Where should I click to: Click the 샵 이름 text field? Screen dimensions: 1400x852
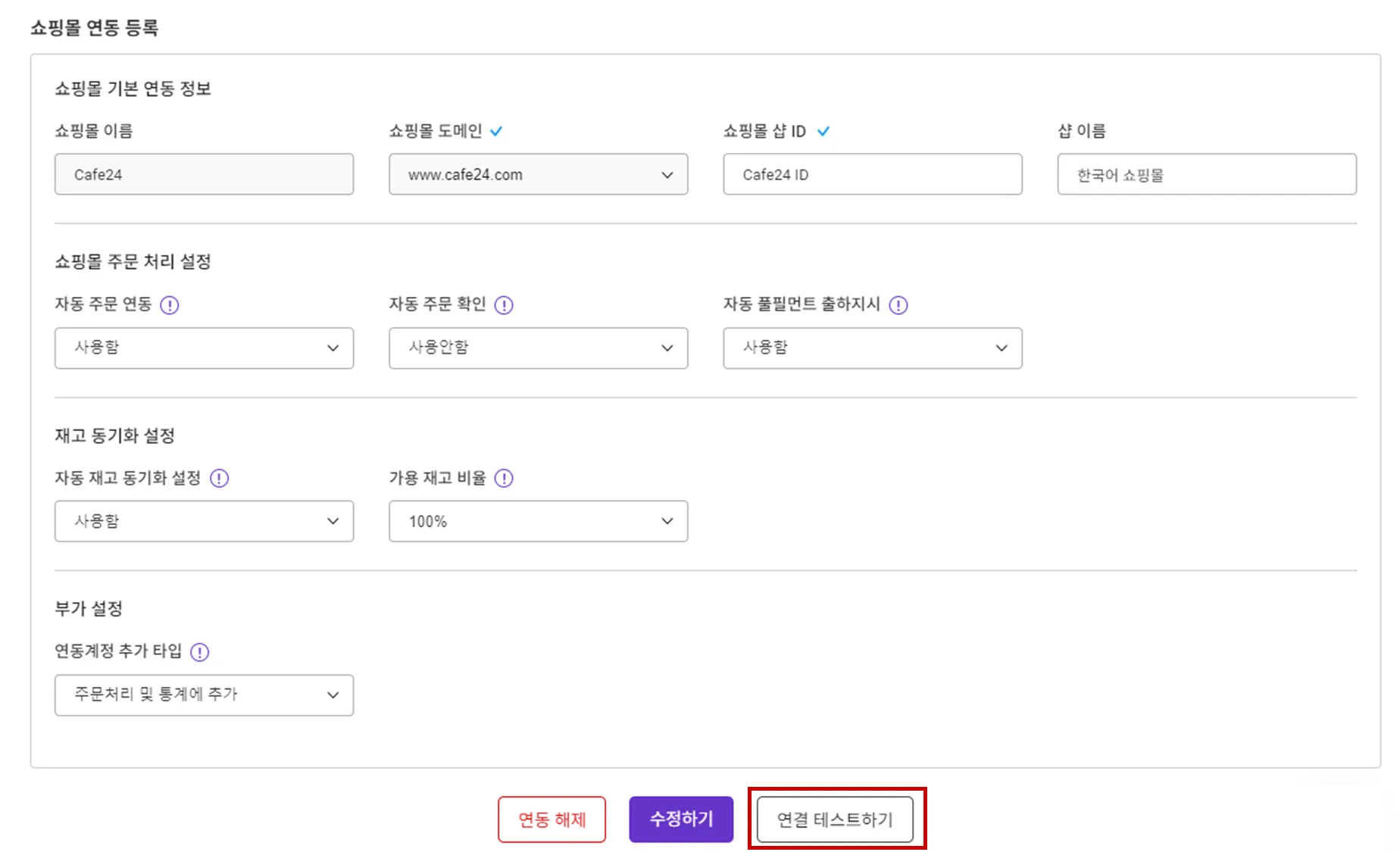coord(1206,175)
